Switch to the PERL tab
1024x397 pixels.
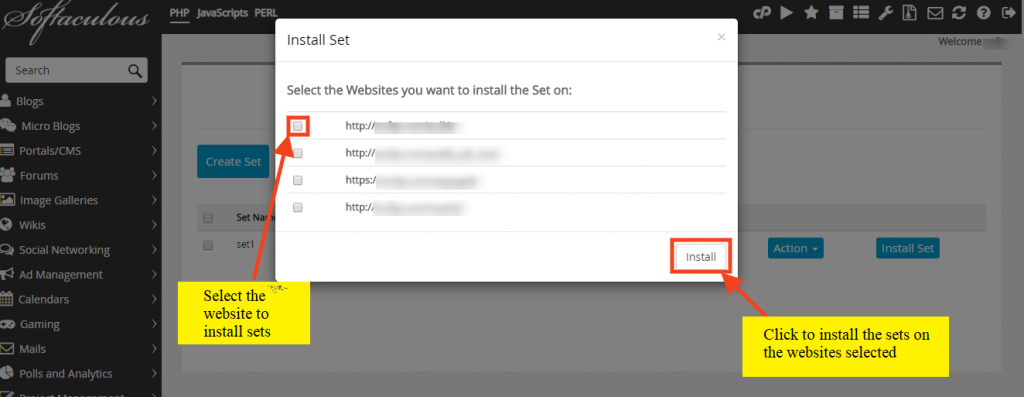(x=266, y=12)
